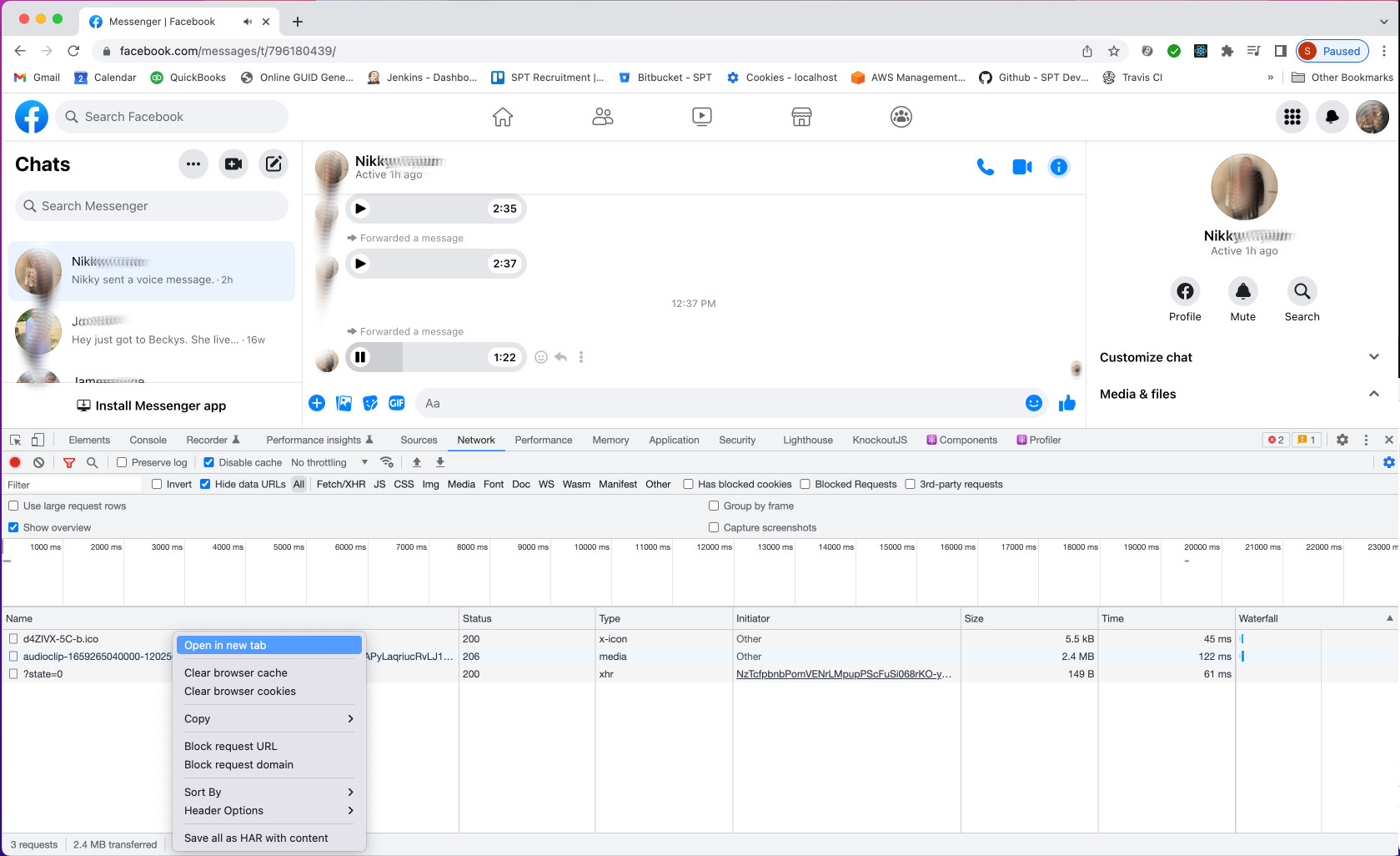Export HAR file download arrow
The image size is (1400, 856).
pos(440,462)
